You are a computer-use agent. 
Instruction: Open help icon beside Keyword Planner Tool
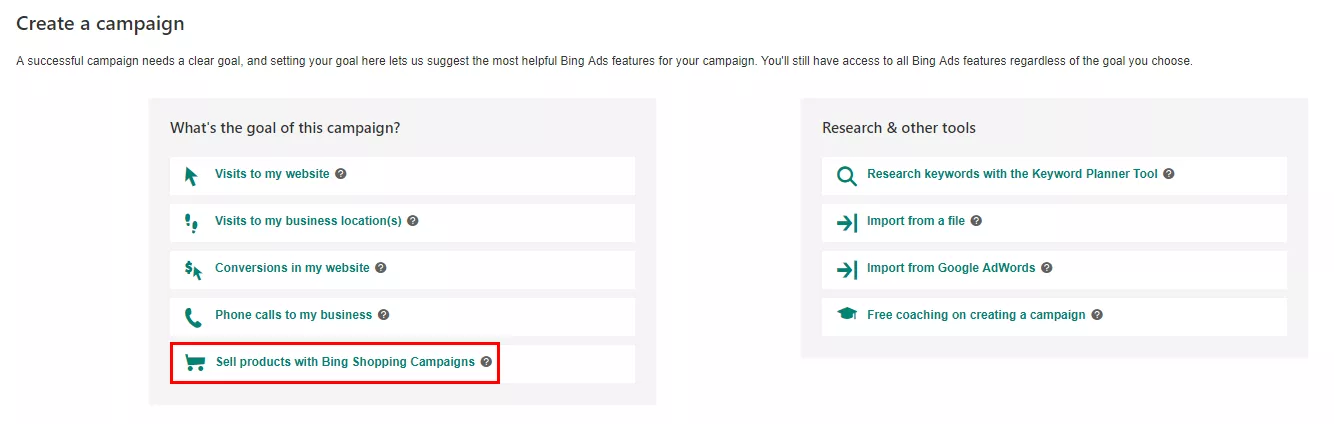(x=1169, y=174)
